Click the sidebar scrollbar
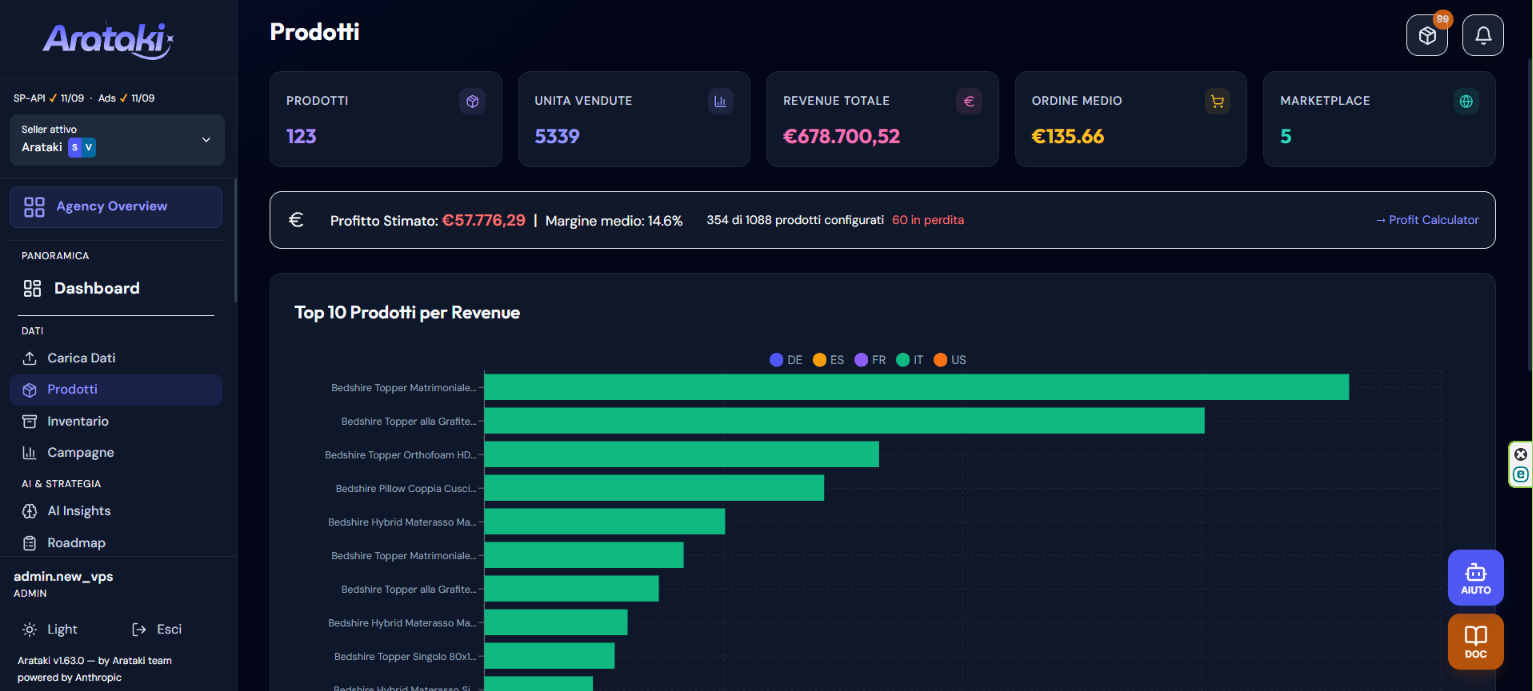1533x691 pixels. (x=235, y=240)
